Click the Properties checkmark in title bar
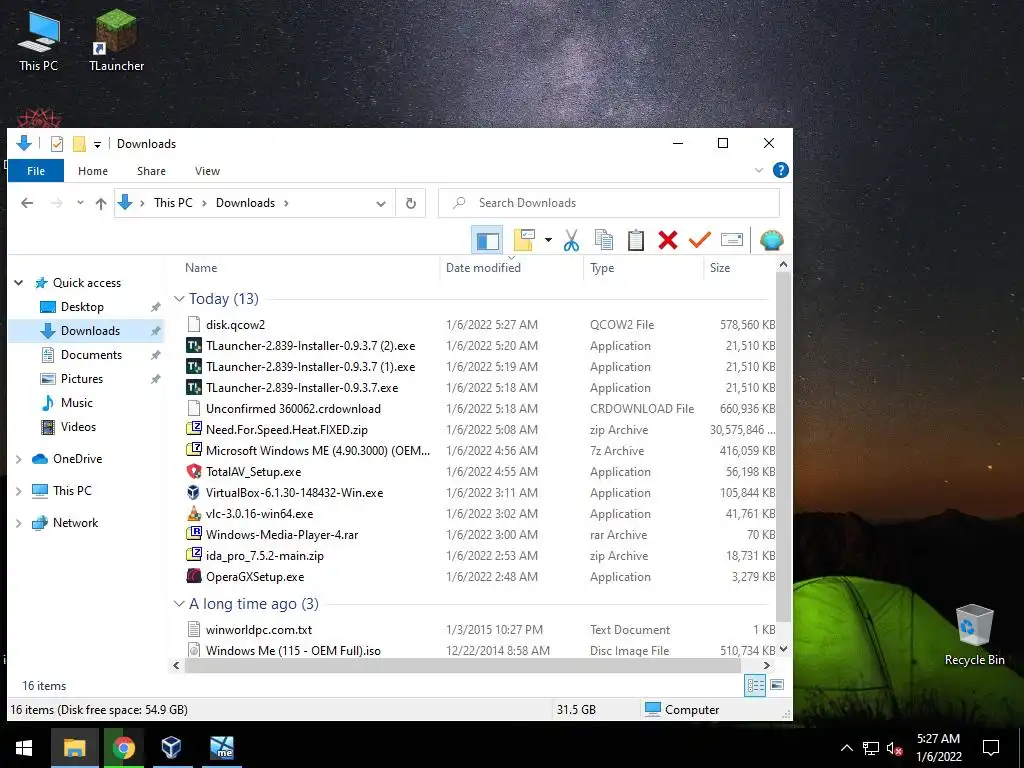 57,144
